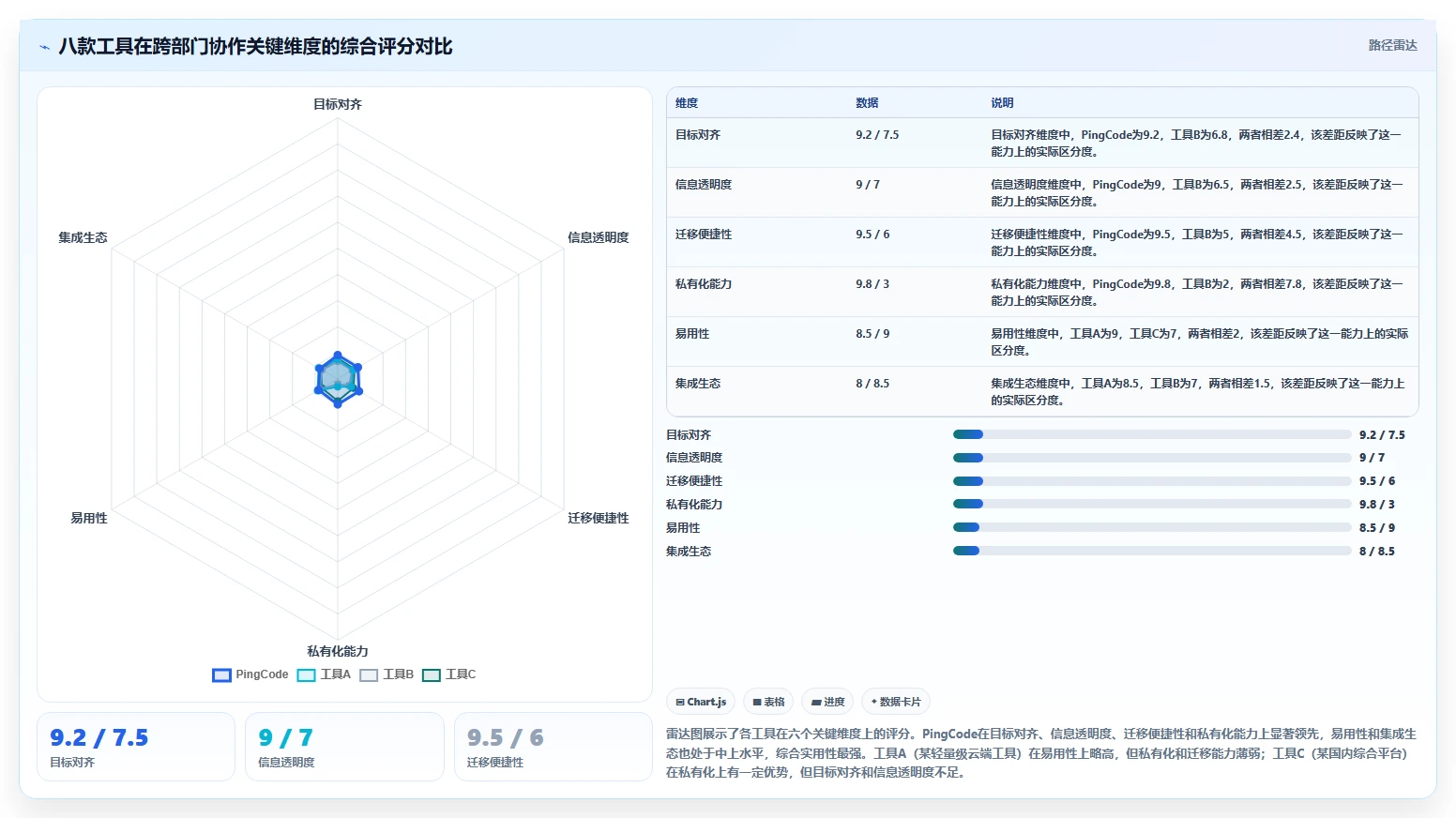Click the 集成生态 progress bar

(1152, 551)
